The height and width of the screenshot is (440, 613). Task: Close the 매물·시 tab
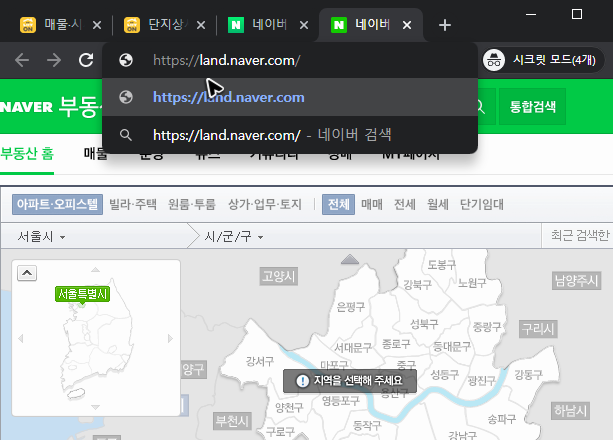pos(97,25)
